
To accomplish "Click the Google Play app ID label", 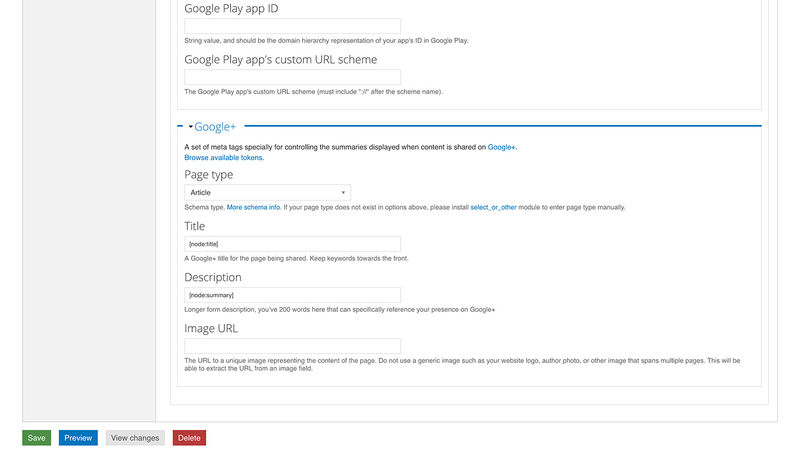I will point(231,8).
